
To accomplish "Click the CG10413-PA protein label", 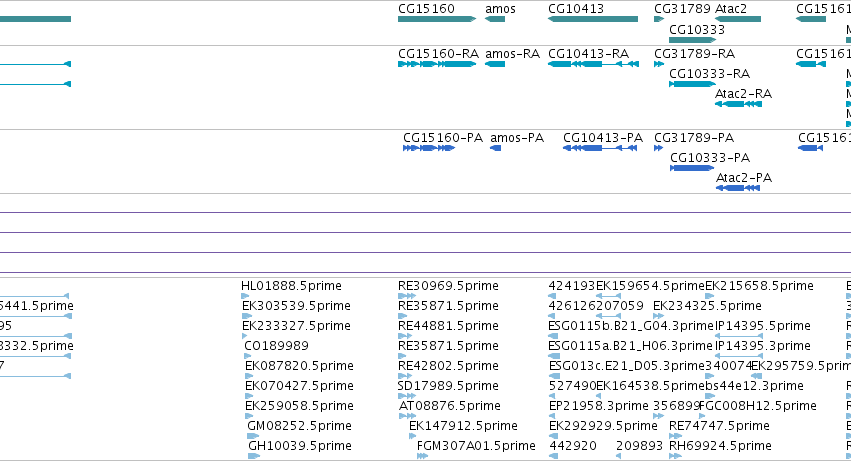I will click(x=602, y=138).
